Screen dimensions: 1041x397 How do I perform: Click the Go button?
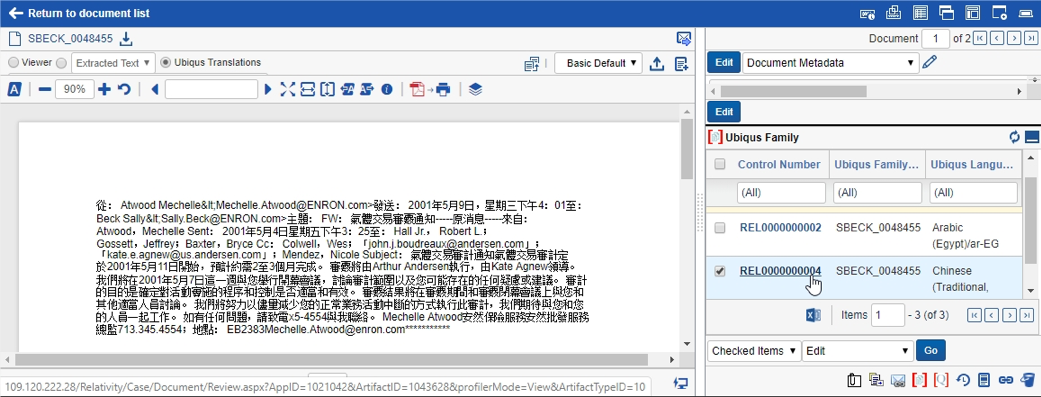tap(930, 351)
